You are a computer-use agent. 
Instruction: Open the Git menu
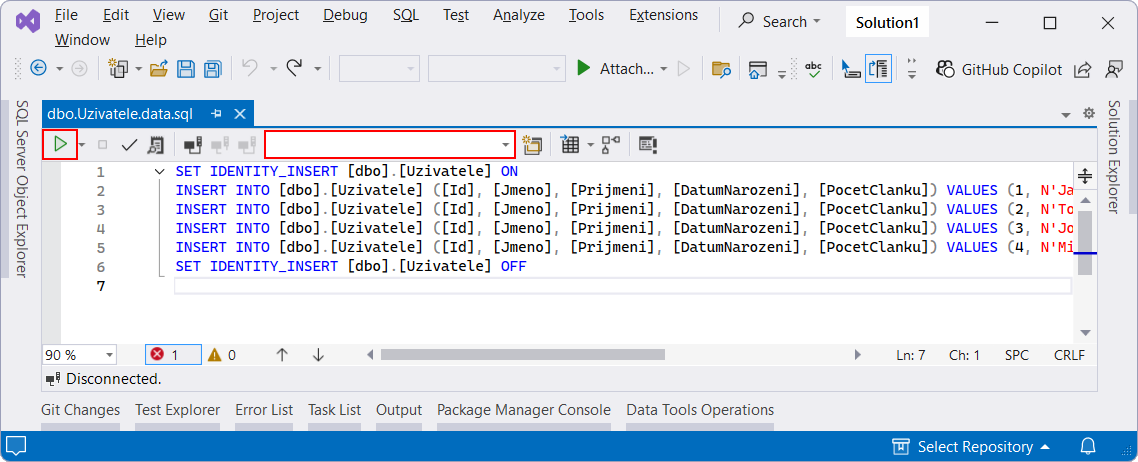pyautogui.click(x=218, y=15)
